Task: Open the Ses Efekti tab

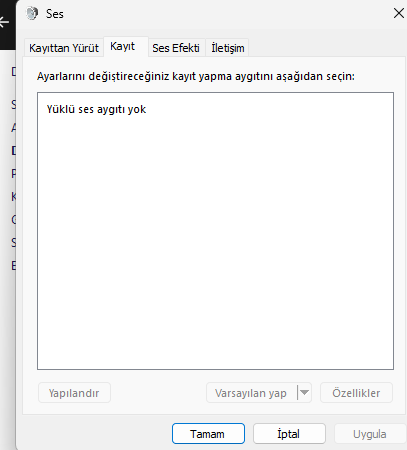Action: [x=176, y=48]
